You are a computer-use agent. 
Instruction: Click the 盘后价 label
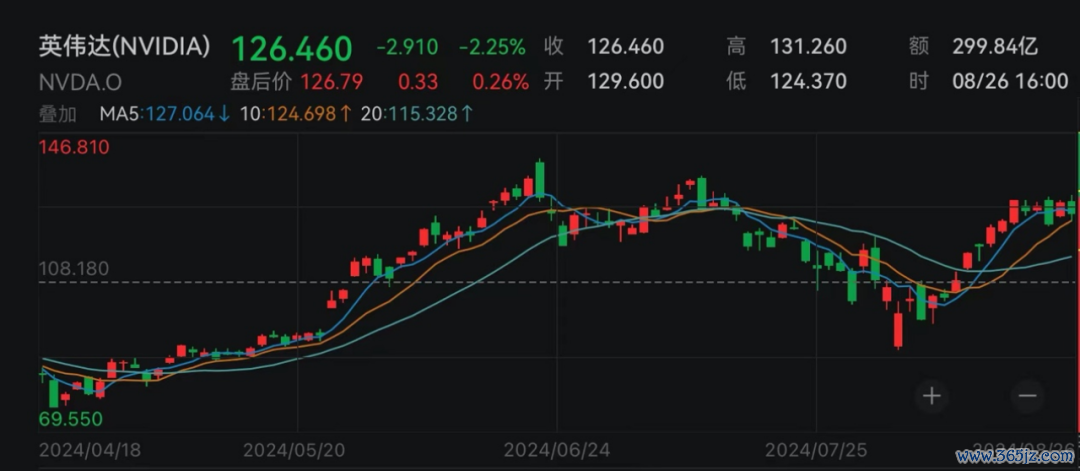[x=261, y=82]
